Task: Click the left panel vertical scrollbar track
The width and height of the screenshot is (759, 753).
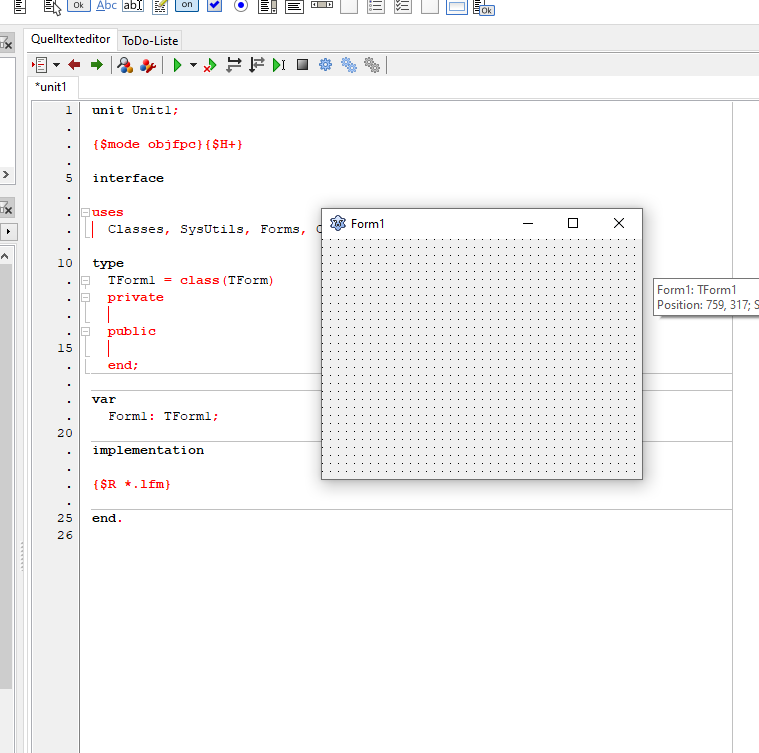Action: [5, 474]
